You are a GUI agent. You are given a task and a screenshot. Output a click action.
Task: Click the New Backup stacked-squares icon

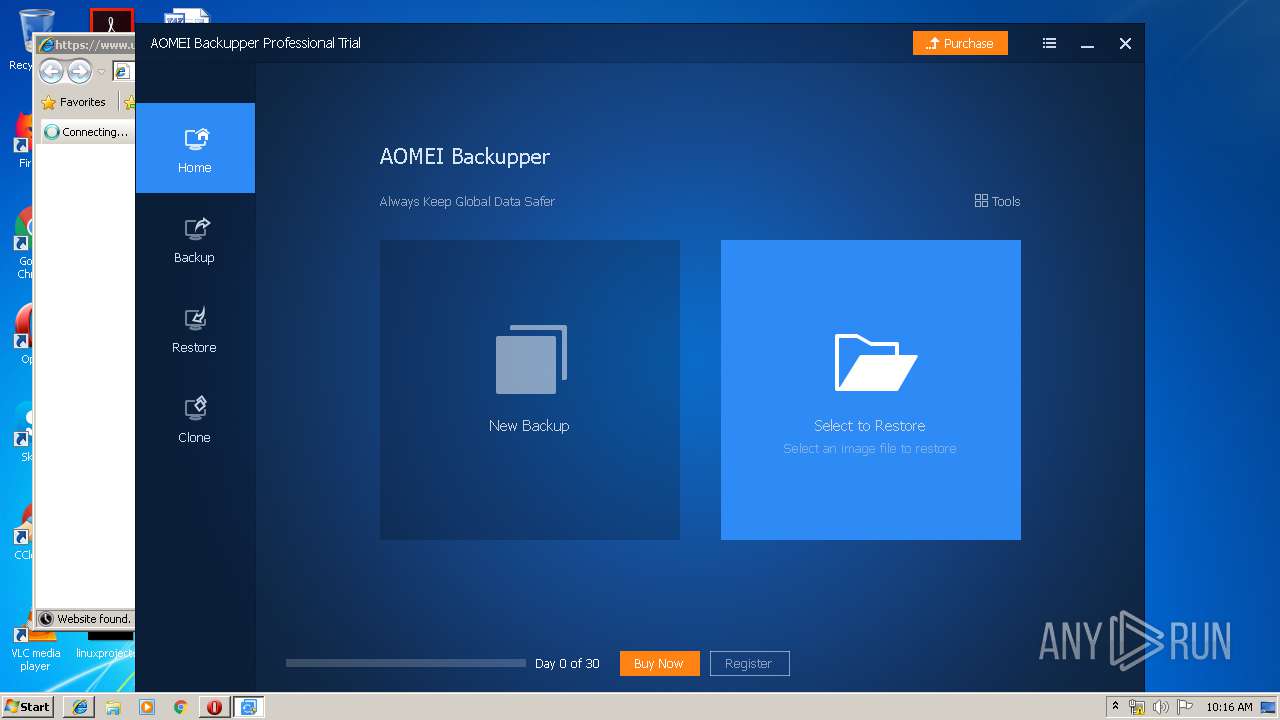[531, 359]
